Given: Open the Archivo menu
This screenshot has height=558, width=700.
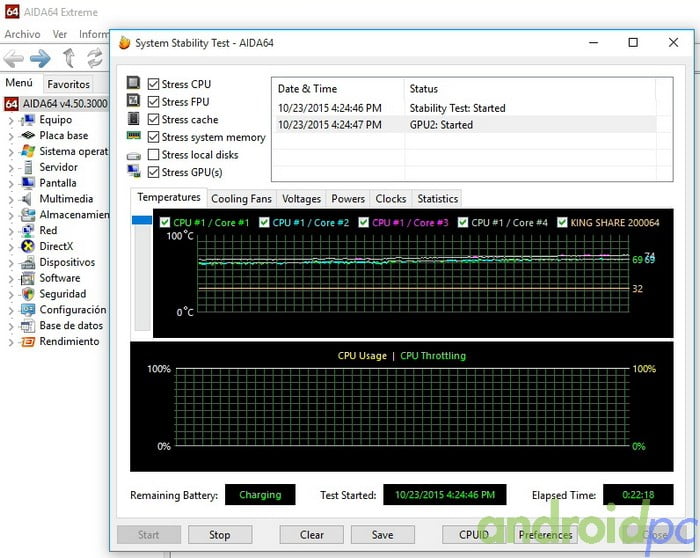Looking at the screenshot, I should [x=22, y=34].
